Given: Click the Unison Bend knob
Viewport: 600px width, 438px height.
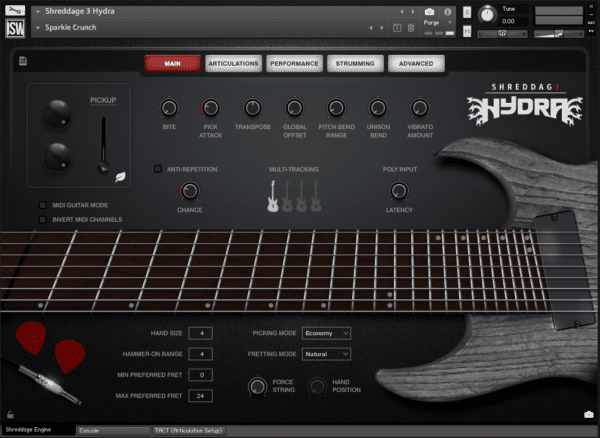Looking at the screenshot, I should coord(378,108).
